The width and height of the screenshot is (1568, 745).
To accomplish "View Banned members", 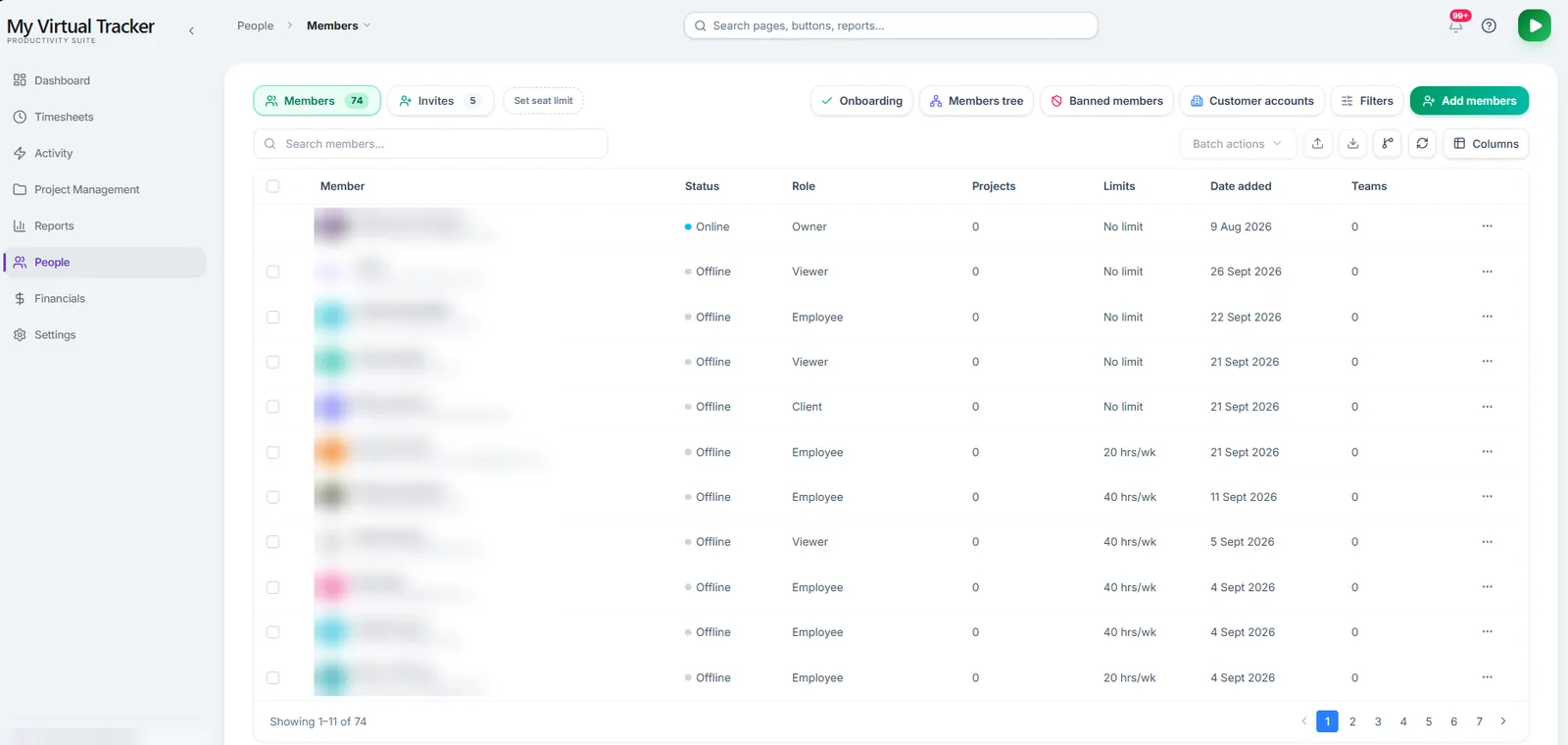I will pos(1106,101).
